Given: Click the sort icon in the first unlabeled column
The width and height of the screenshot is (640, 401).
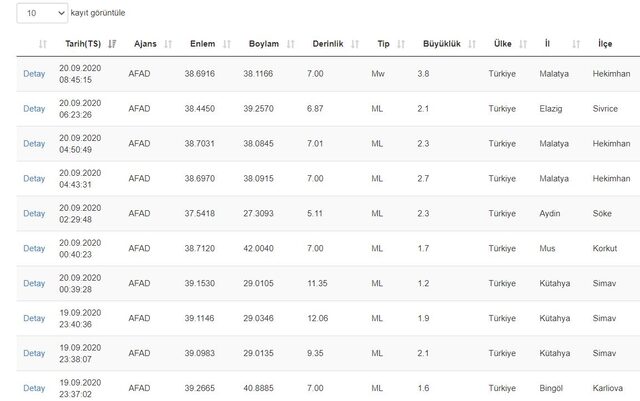Looking at the screenshot, I should pyautogui.click(x=42, y=44).
